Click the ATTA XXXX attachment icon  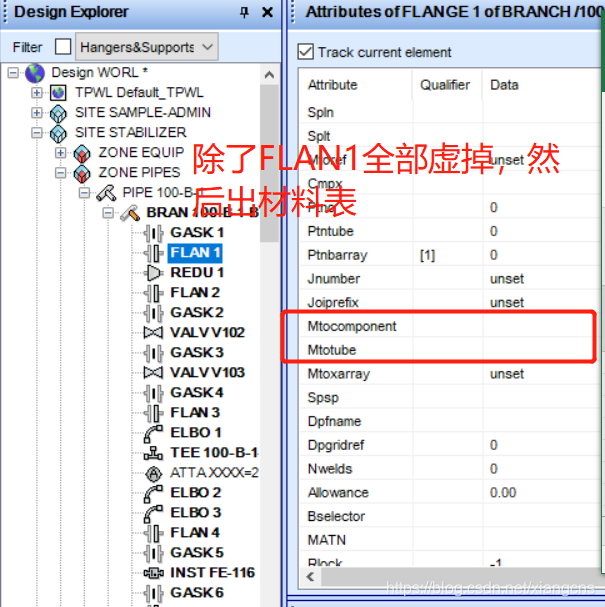click(153, 472)
